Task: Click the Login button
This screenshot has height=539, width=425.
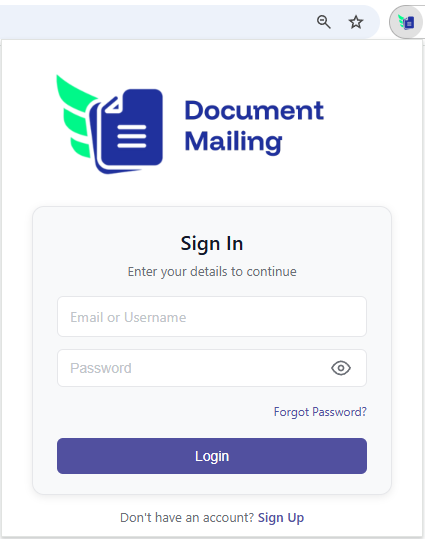Action: click(212, 456)
